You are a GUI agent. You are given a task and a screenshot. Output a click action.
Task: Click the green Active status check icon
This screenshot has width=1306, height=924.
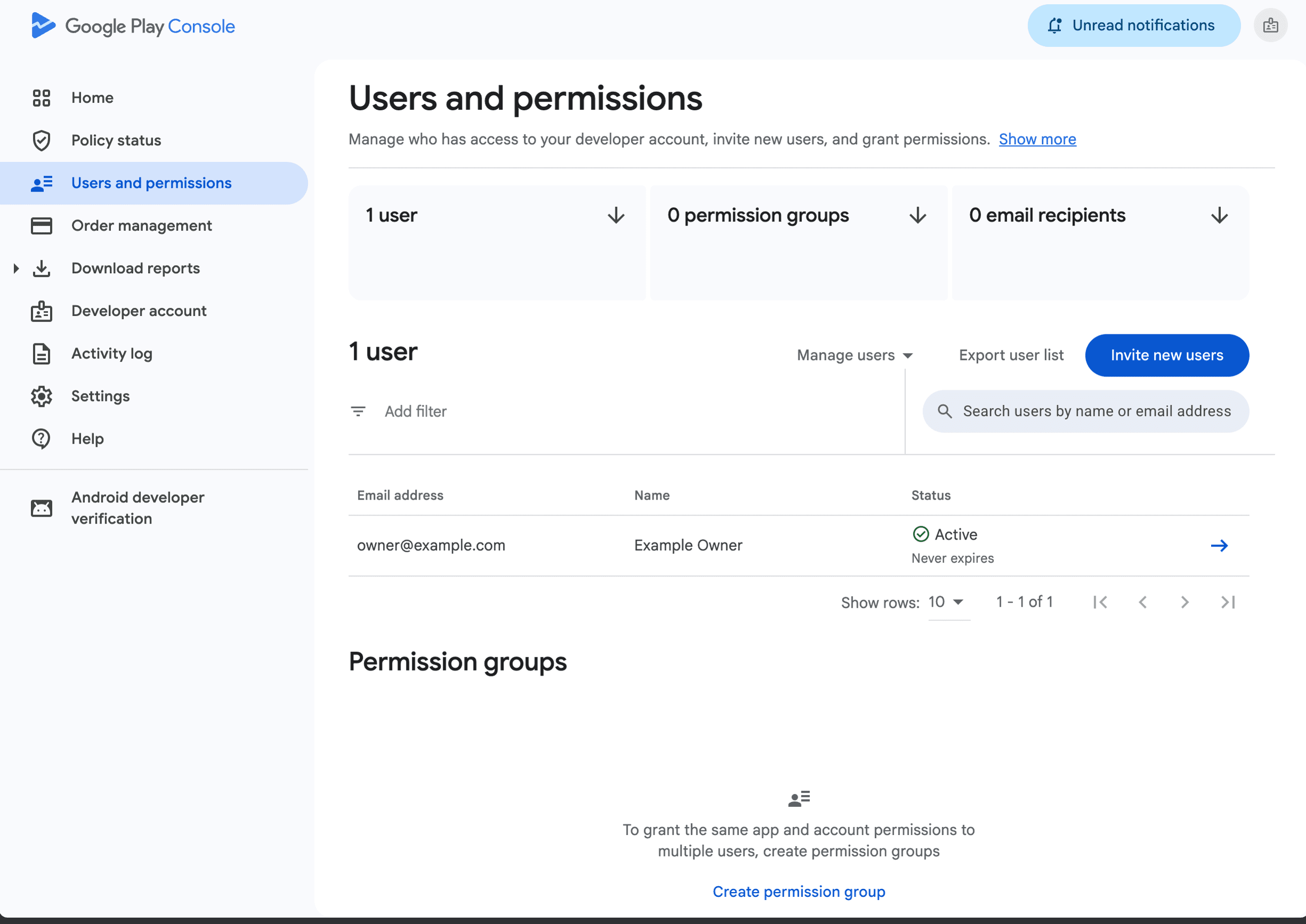(921, 534)
